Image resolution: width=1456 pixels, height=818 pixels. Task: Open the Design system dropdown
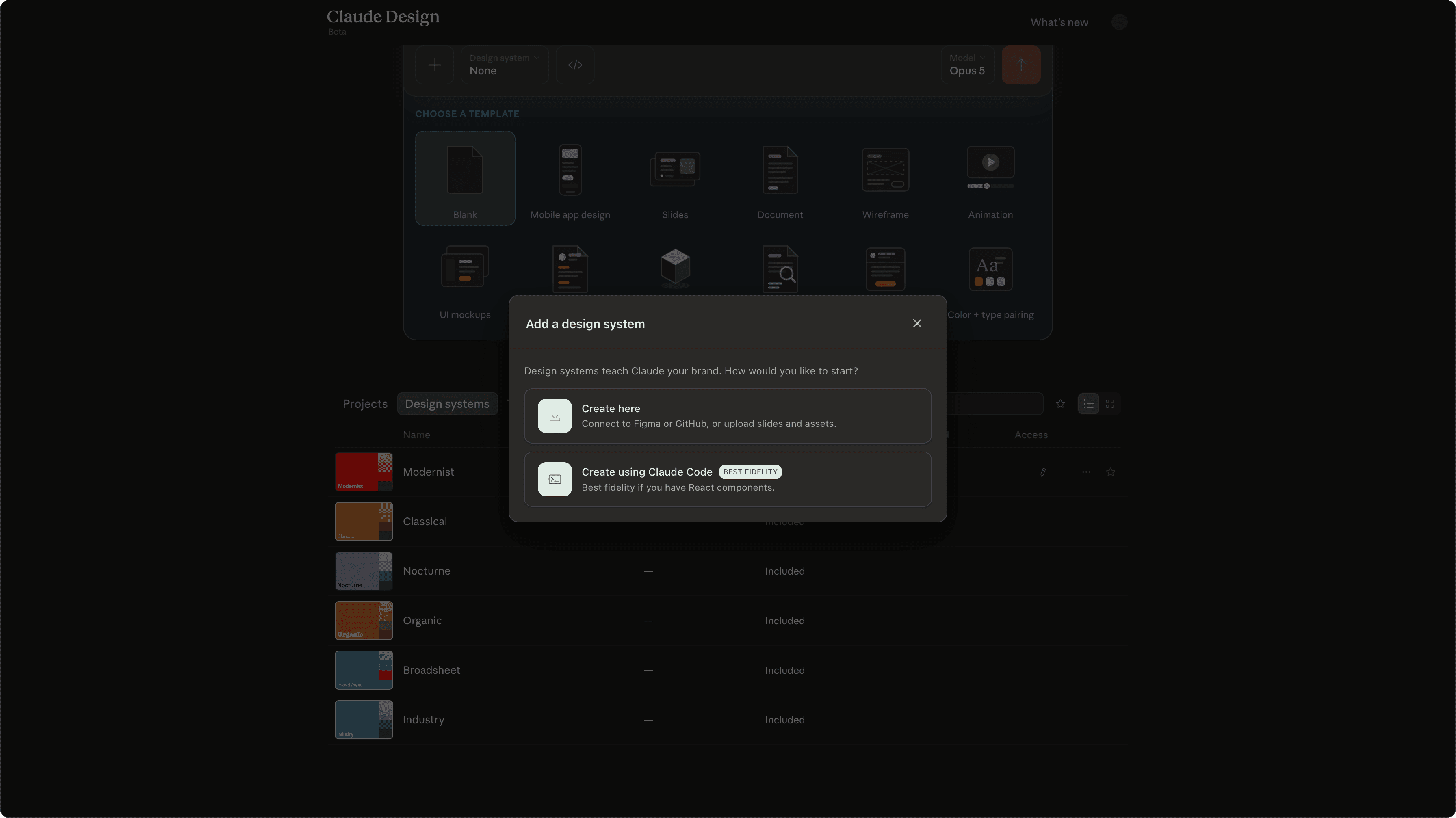(504, 65)
